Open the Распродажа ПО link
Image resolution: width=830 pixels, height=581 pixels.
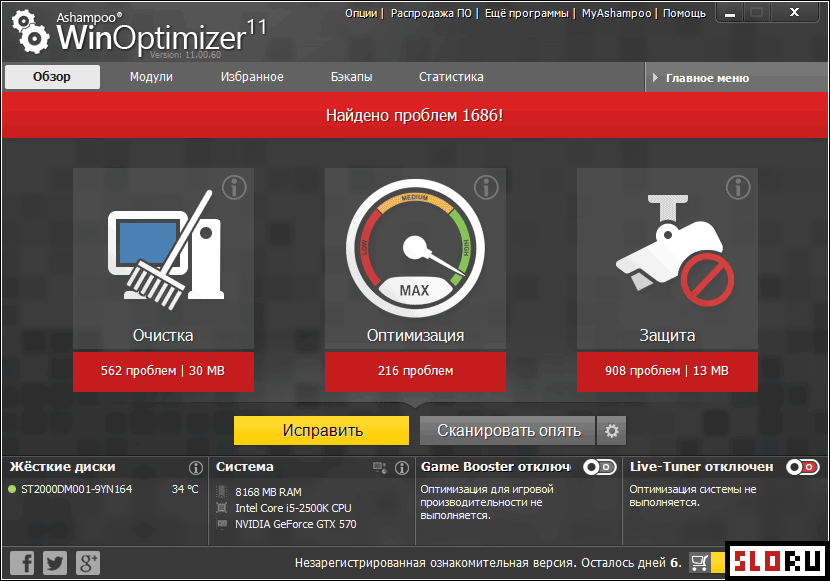[x=431, y=13]
